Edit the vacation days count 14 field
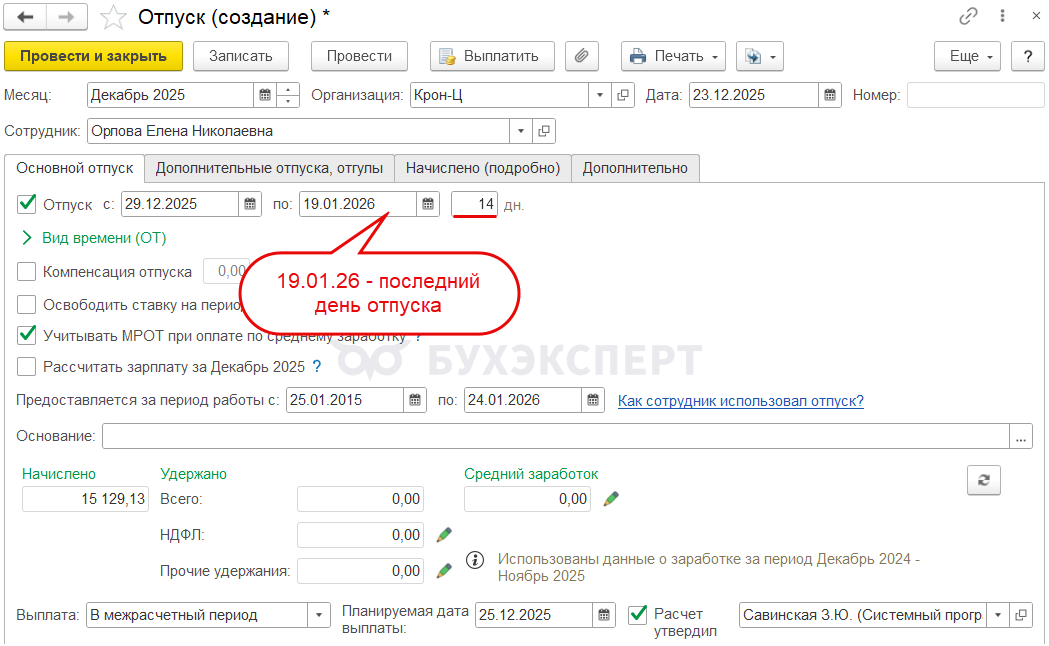This screenshot has height=646, width=1049. [x=474, y=204]
